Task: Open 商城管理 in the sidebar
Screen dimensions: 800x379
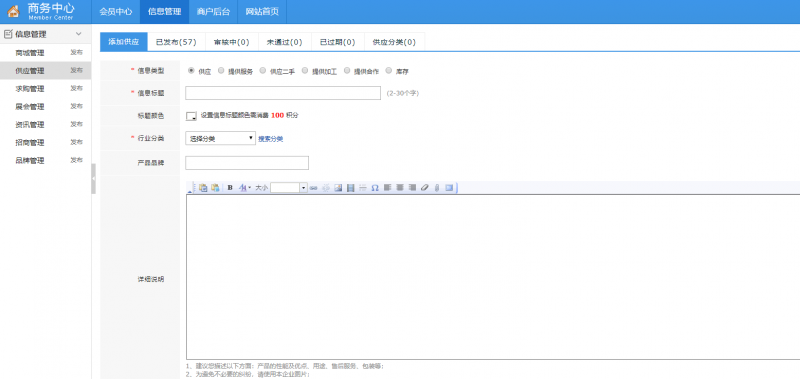Action: (x=30, y=53)
